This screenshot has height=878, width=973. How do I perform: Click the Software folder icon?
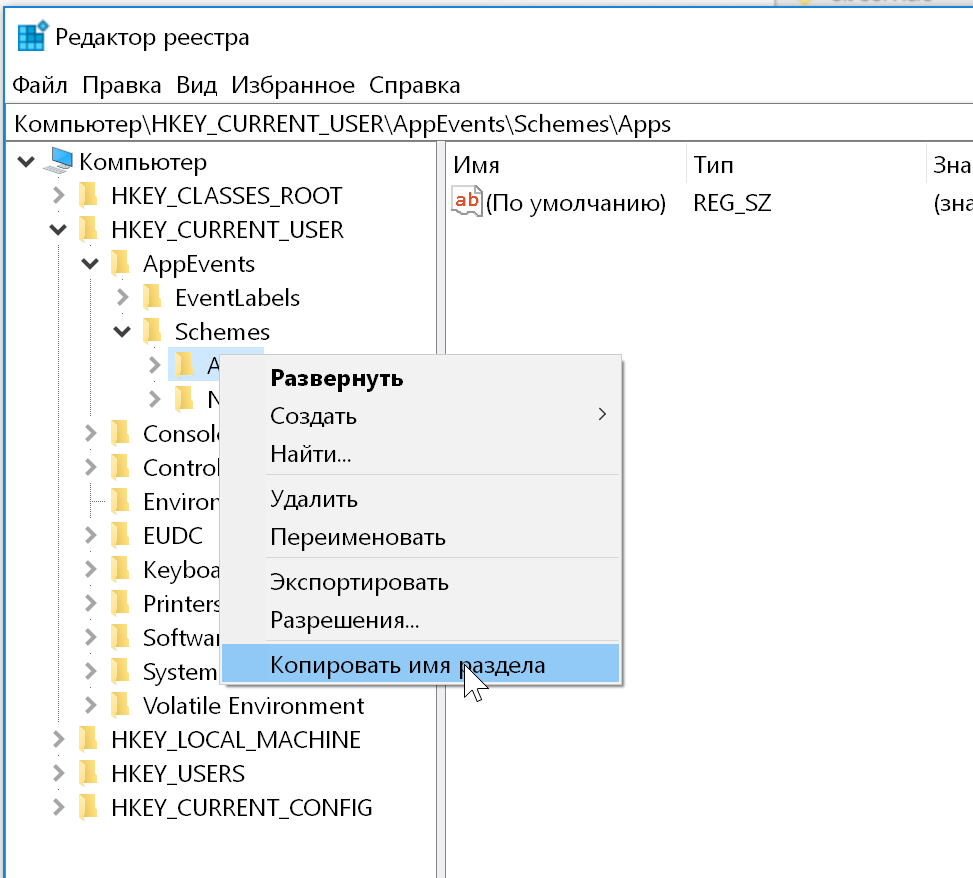(120, 637)
